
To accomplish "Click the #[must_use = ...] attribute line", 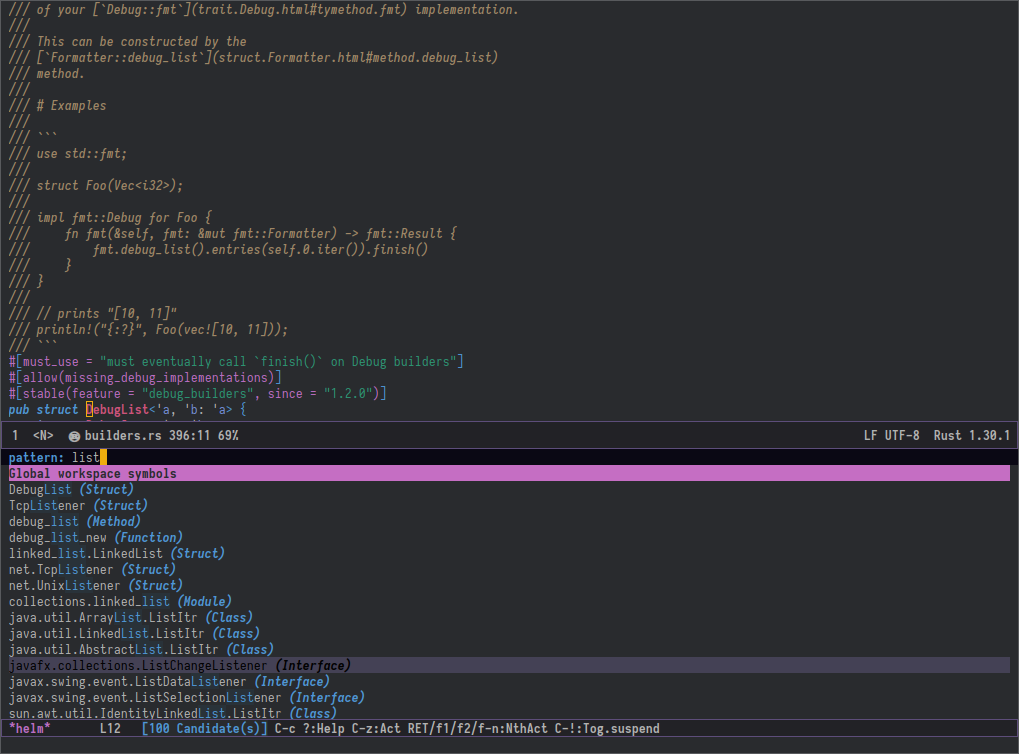I will click(x=236, y=361).
